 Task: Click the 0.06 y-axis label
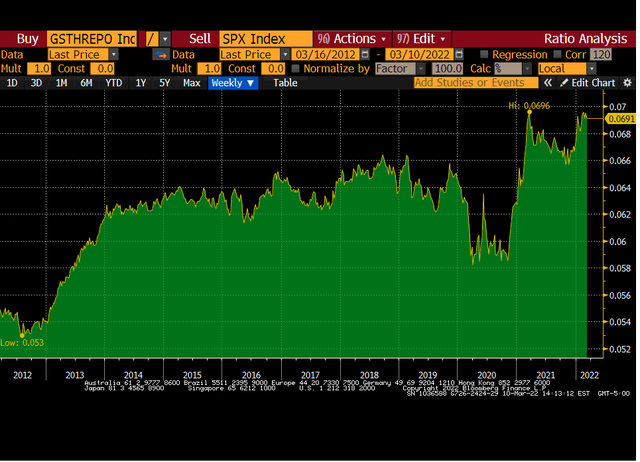[618, 241]
